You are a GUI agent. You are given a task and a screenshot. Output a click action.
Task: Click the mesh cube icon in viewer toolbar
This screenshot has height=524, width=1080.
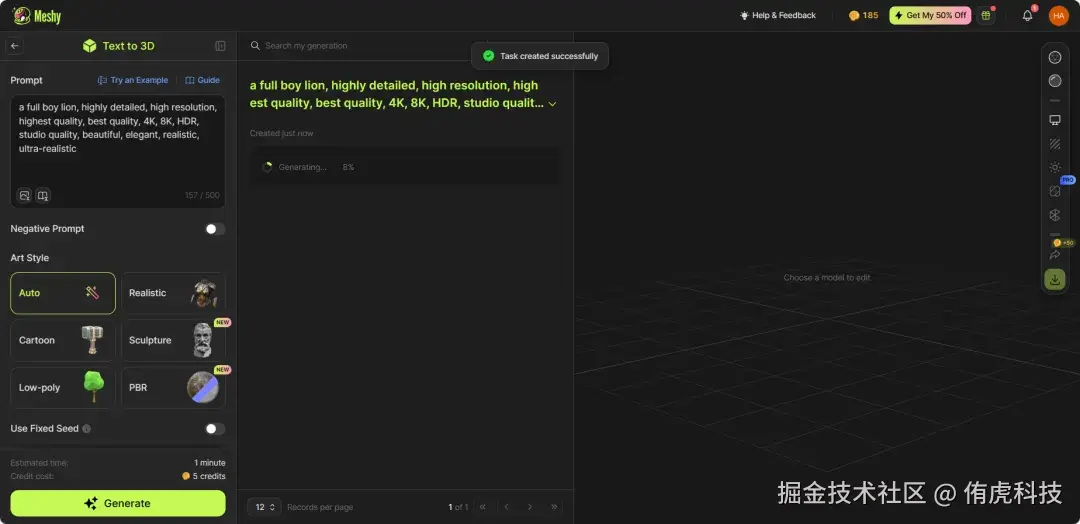coord(1055,215)
